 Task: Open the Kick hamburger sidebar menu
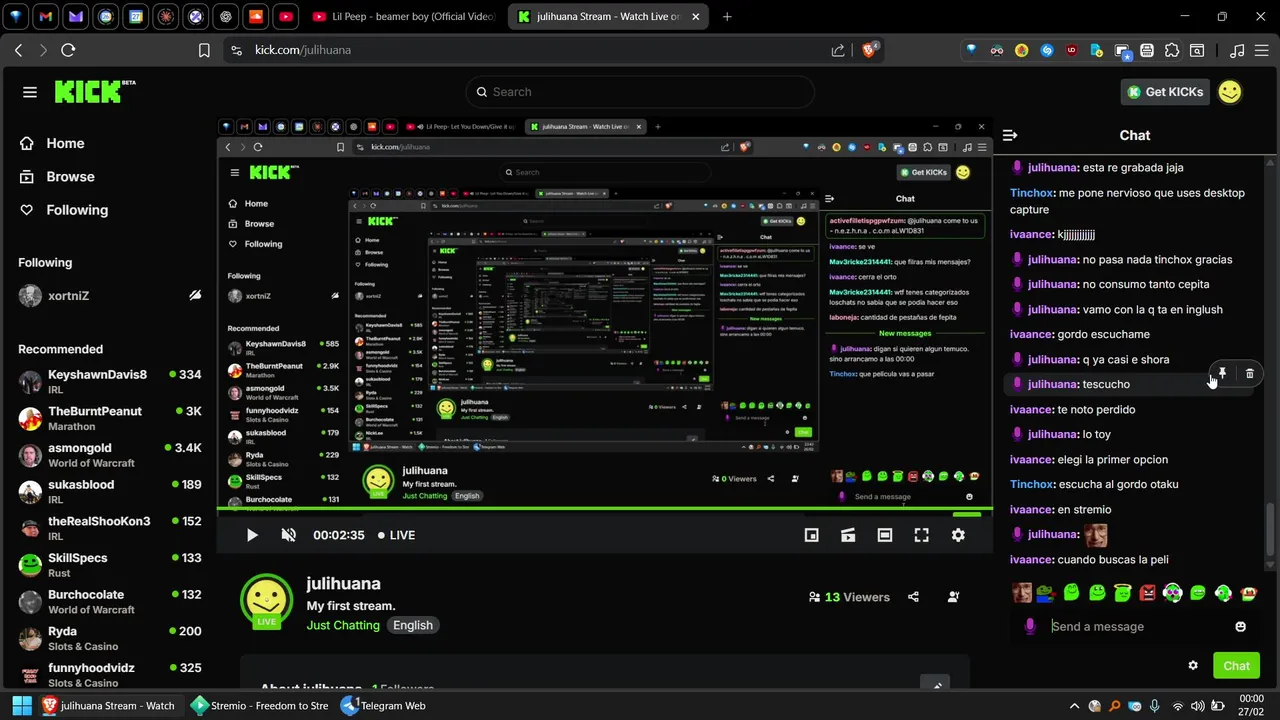pos(30,92)
